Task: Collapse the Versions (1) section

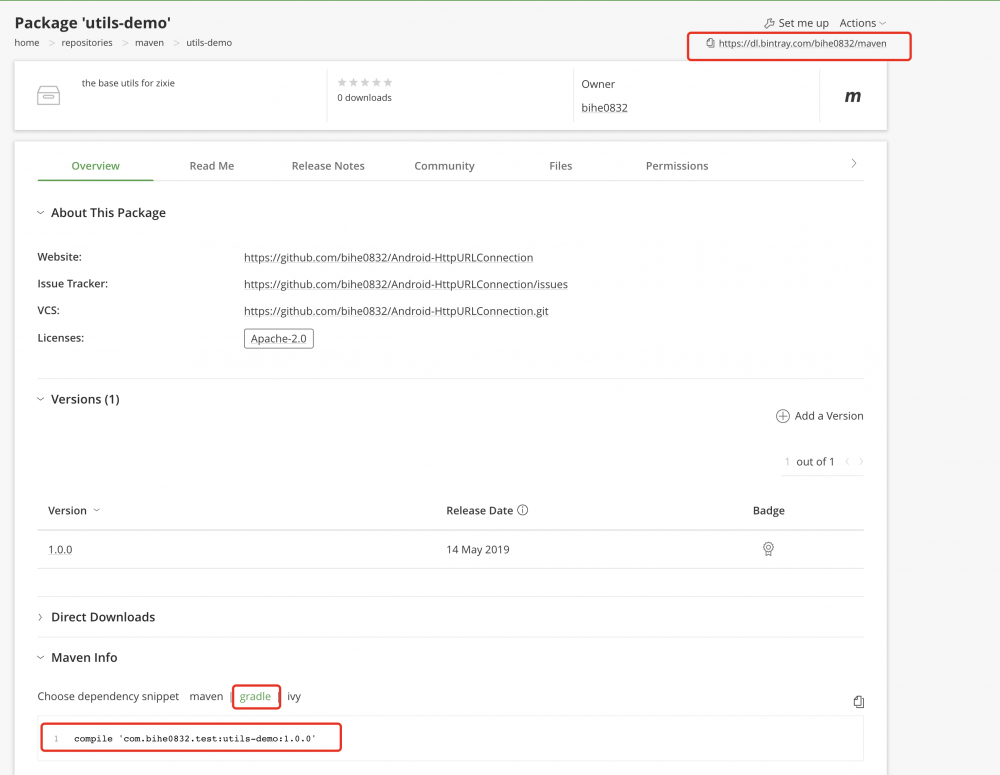Action: [41, 399]
